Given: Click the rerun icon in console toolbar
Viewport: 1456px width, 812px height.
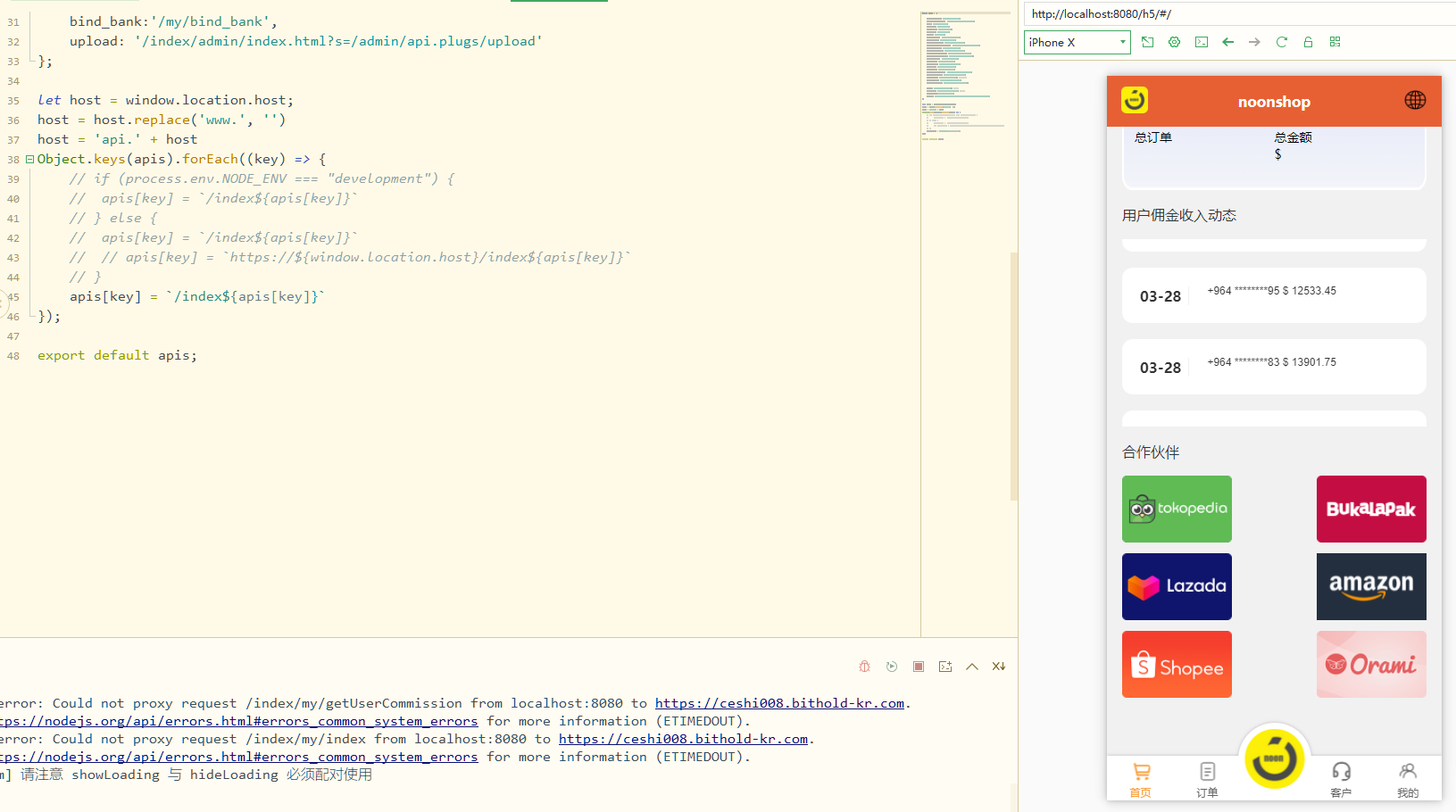Looking at the screenshot, I should [891, 667].
